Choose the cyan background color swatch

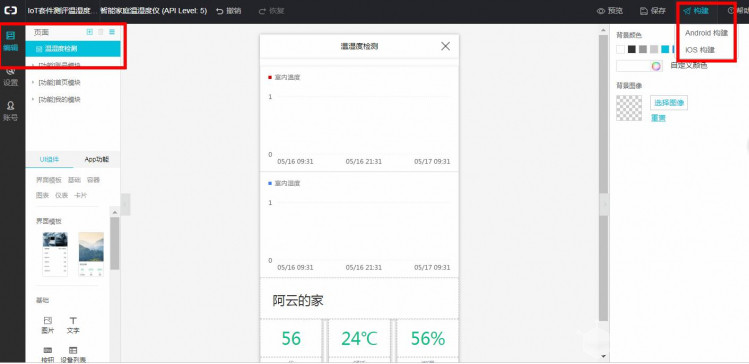tap(665, 49)
